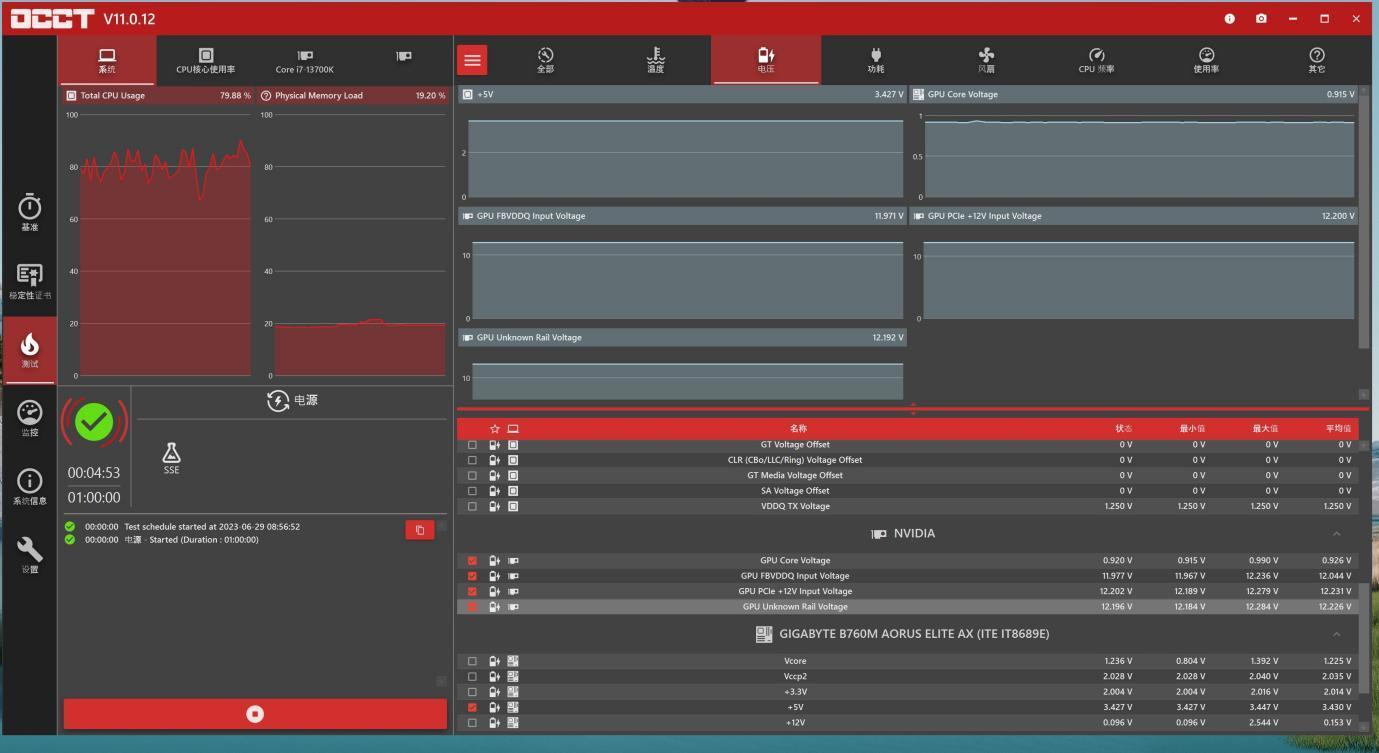Click the sensor table vertical scrollbar
The width and height of the screenshot is (1379, 753).
1364,640
